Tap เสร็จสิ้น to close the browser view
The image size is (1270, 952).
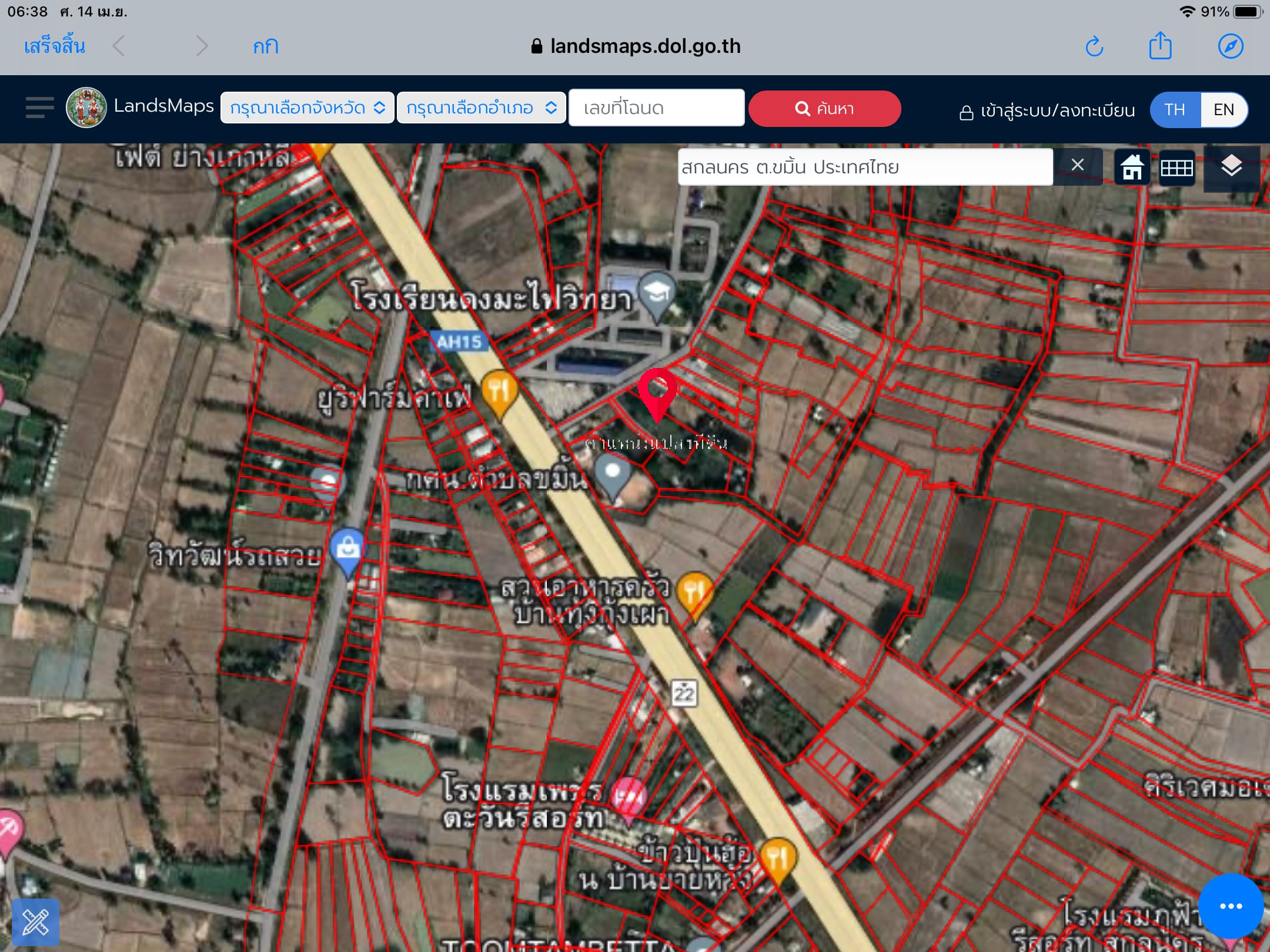coord(54,46)
